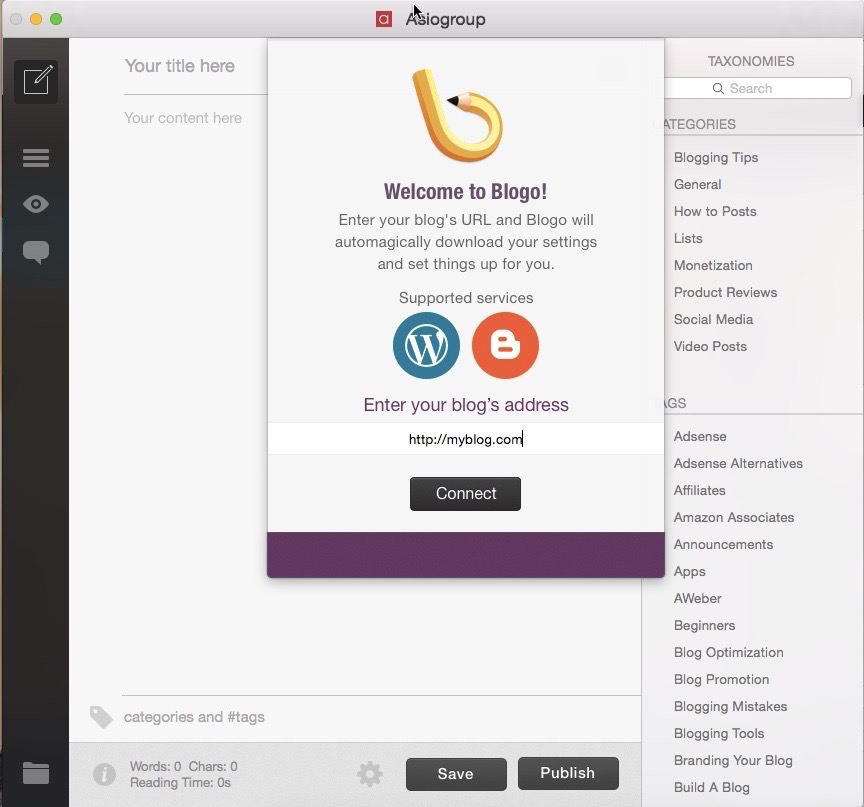Click the blog address input field
The height and width of the screenshot is (807, 864).
click(466, 439)
